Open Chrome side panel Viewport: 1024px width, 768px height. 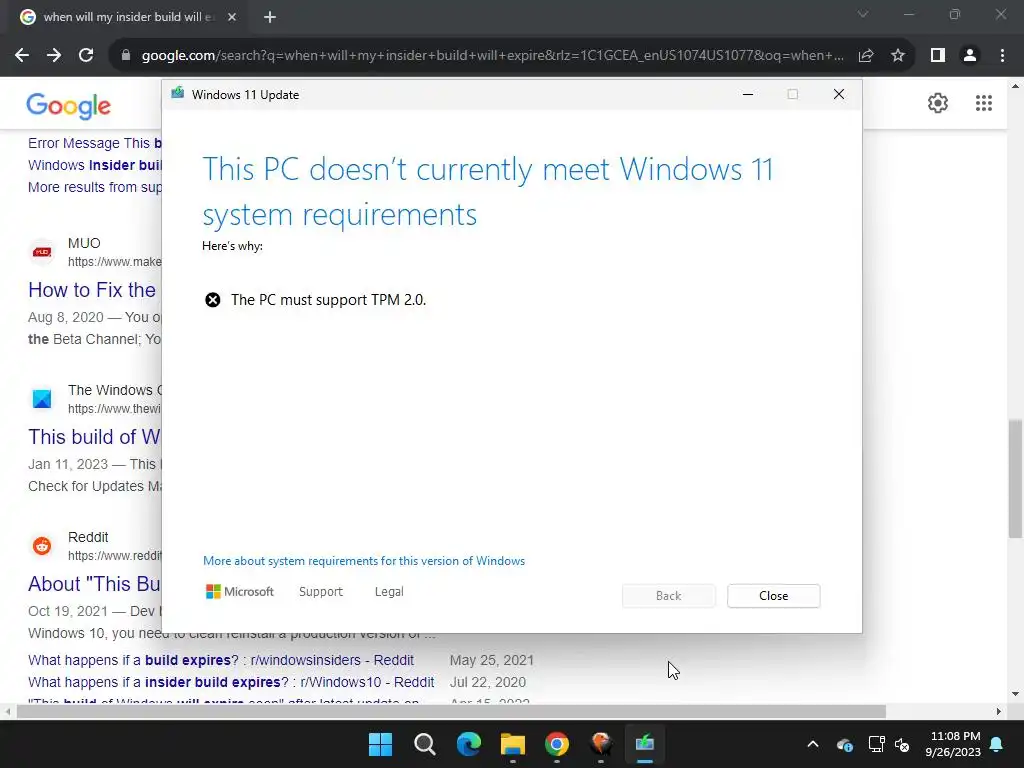pyautogui.click(x=938, y=56)
